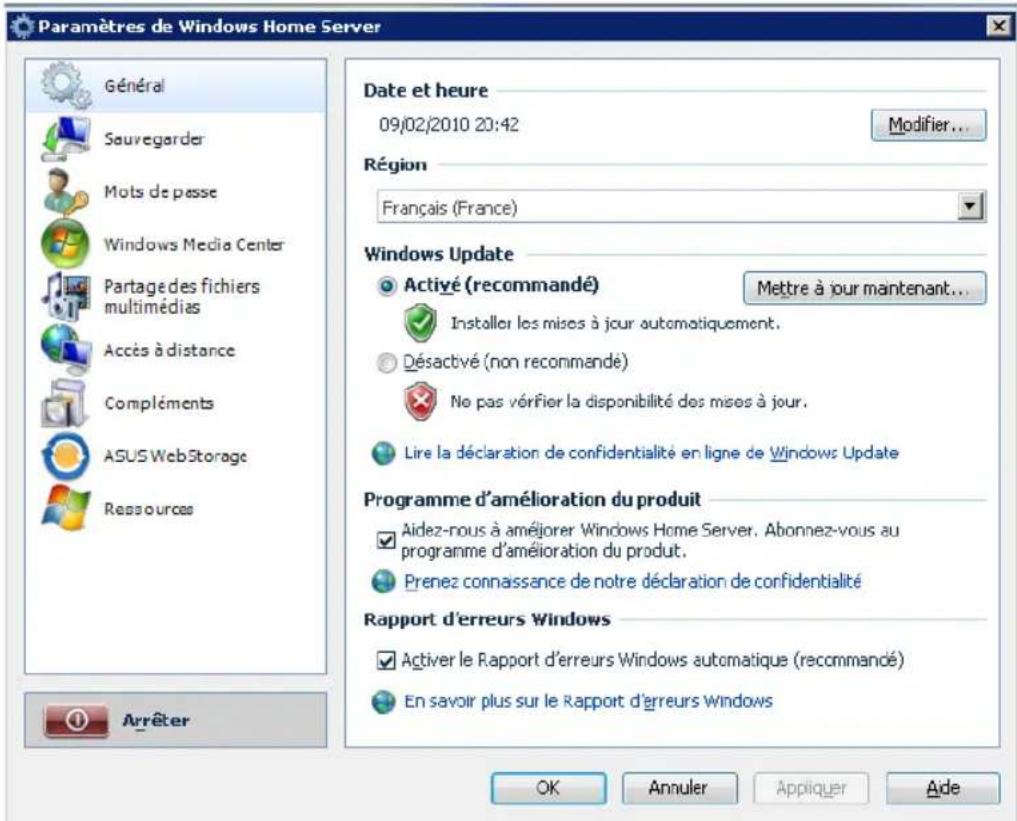The height and width of the screenshot is (821, 1017).
Task: Click the Compléments add-ins icon
Action: (64, 403)
